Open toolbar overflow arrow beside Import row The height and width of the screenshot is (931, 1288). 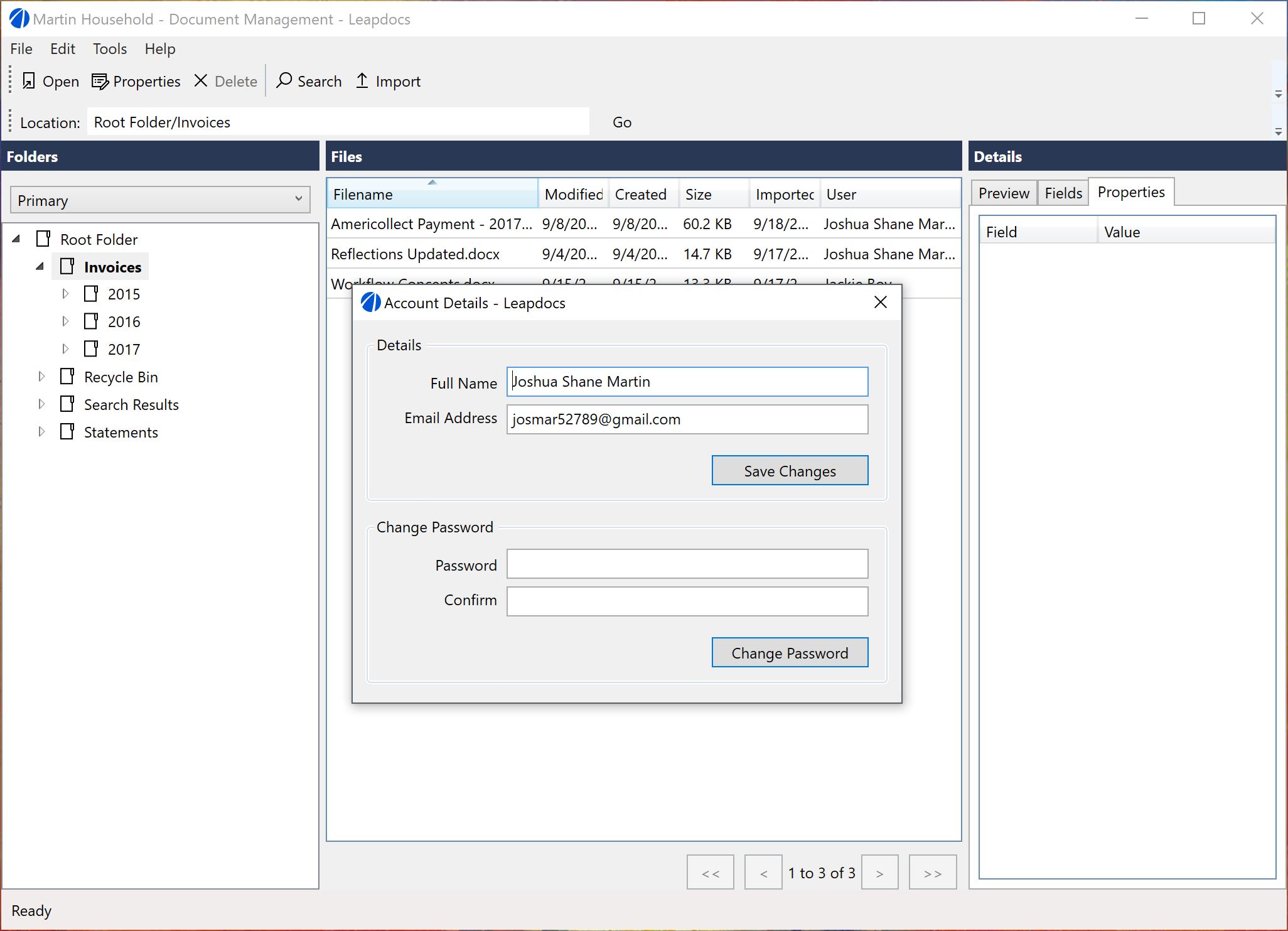[1279, 94]
